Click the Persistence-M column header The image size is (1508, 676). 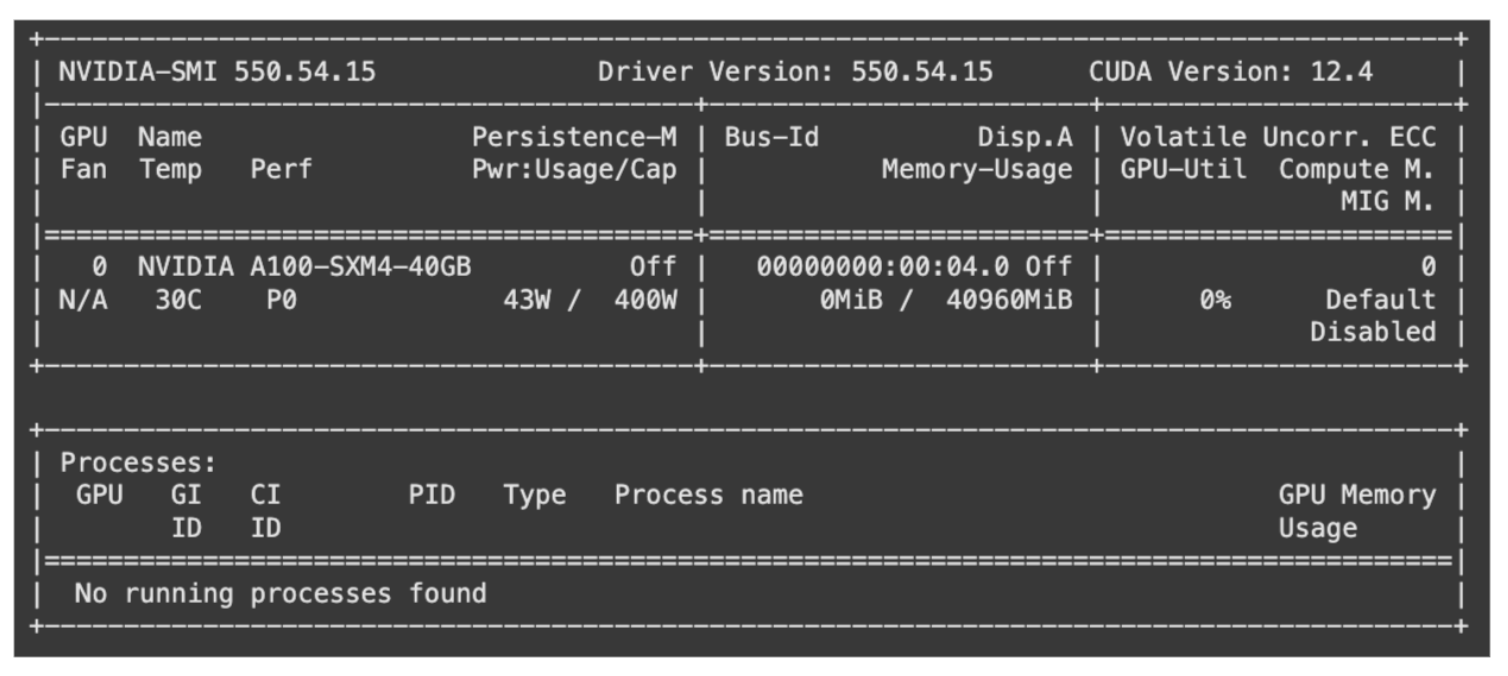tap(574, 137)
